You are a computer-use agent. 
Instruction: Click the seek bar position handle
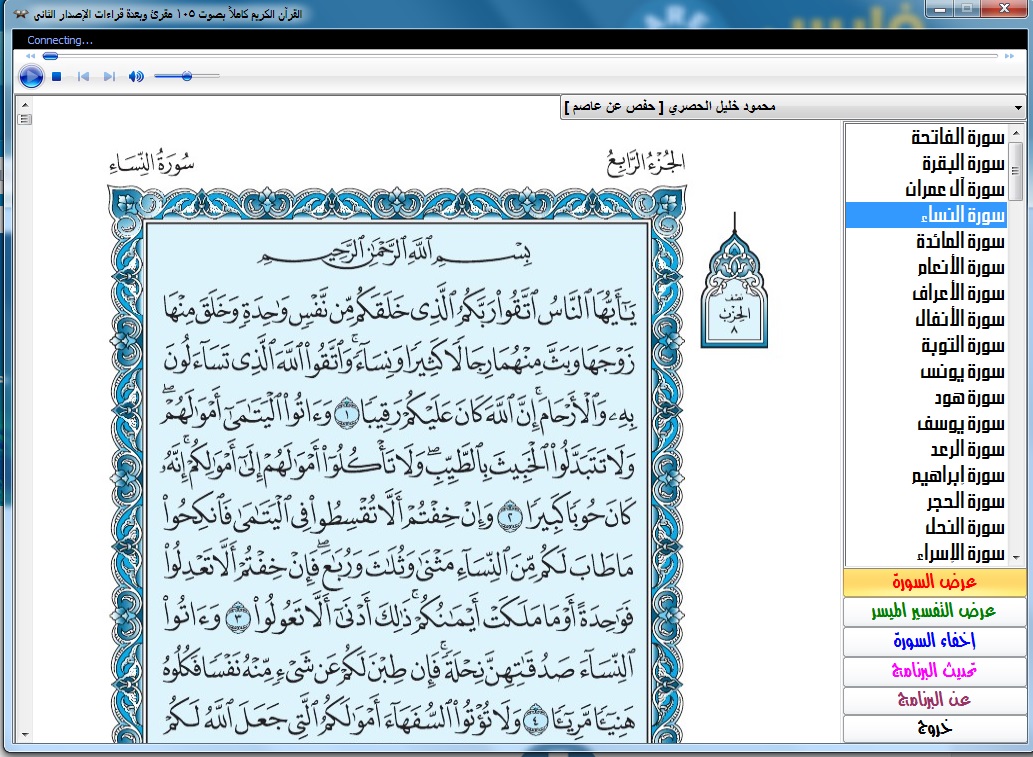(x=50, y=56)
